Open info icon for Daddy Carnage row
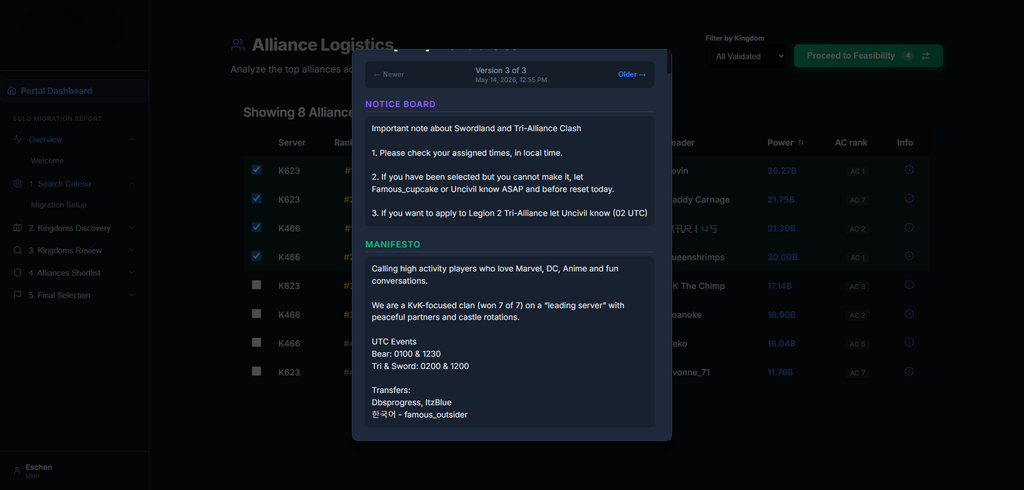Viewport: 1024px width, 490px height. click(908, 199)
